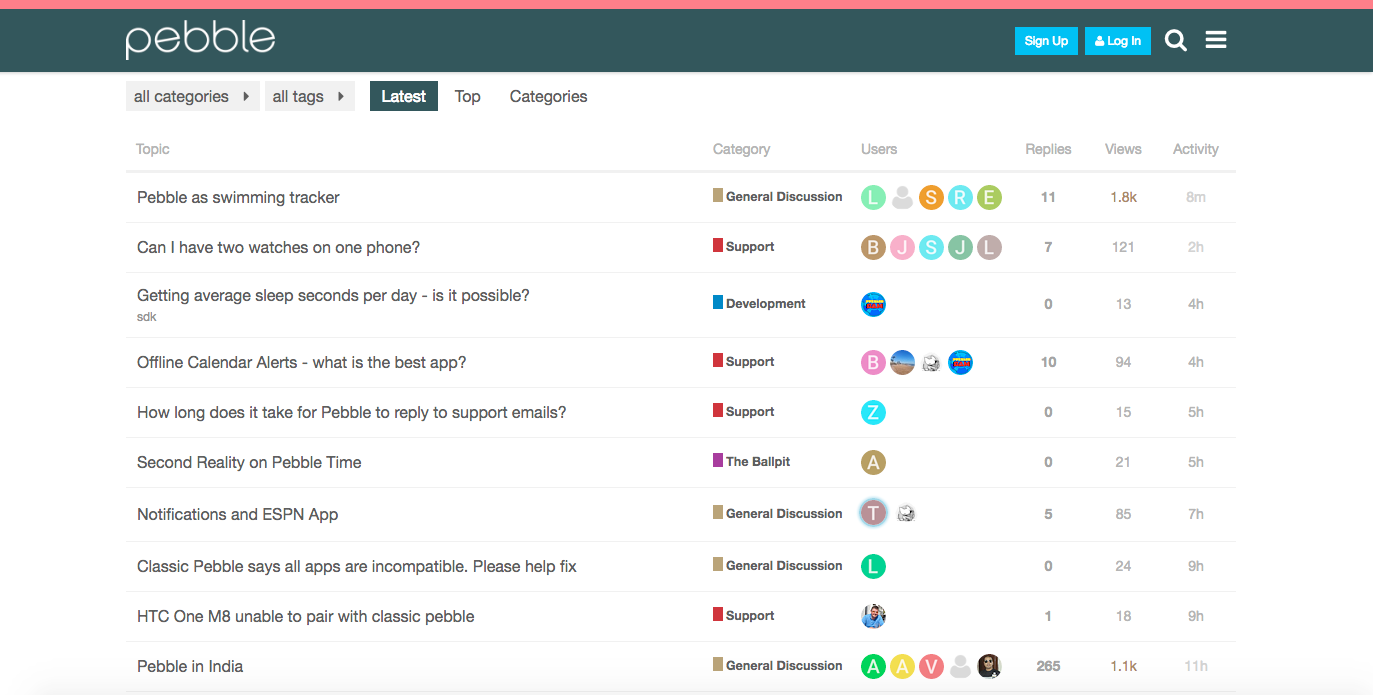The image size is (1373, 695).
Task: Click dark photo avatar in Pebble in India row
Action: [989, 666]
